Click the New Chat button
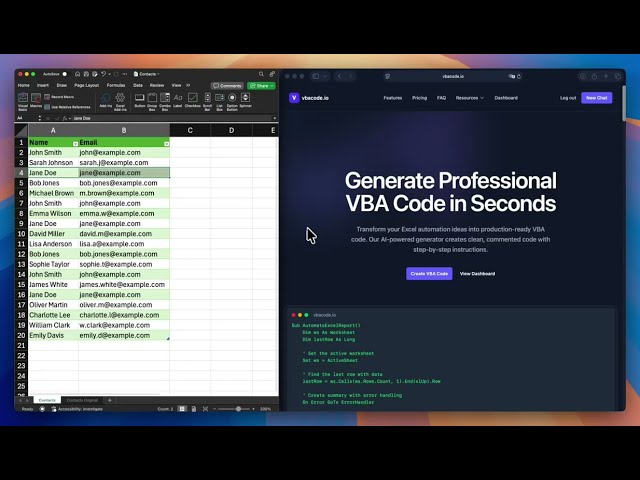Image resolution: width=640 pixels, height=480 pixels. [x=596, y=98]
